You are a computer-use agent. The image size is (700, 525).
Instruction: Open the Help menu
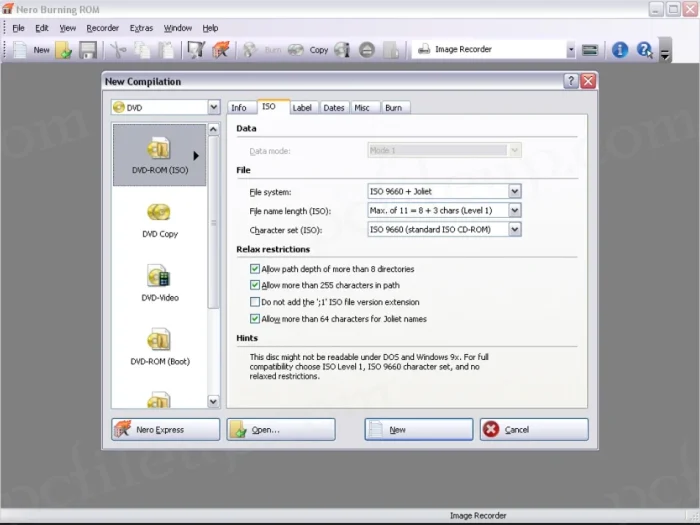coord(210,28)
